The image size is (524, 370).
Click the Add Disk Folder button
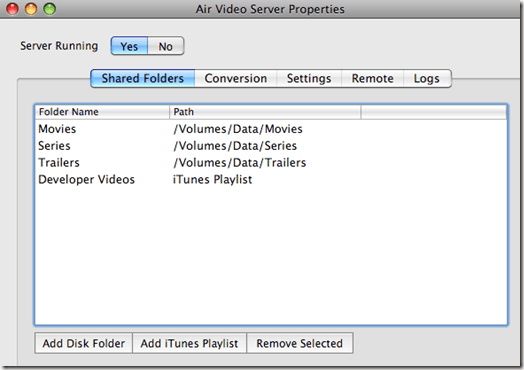[84, 343]
